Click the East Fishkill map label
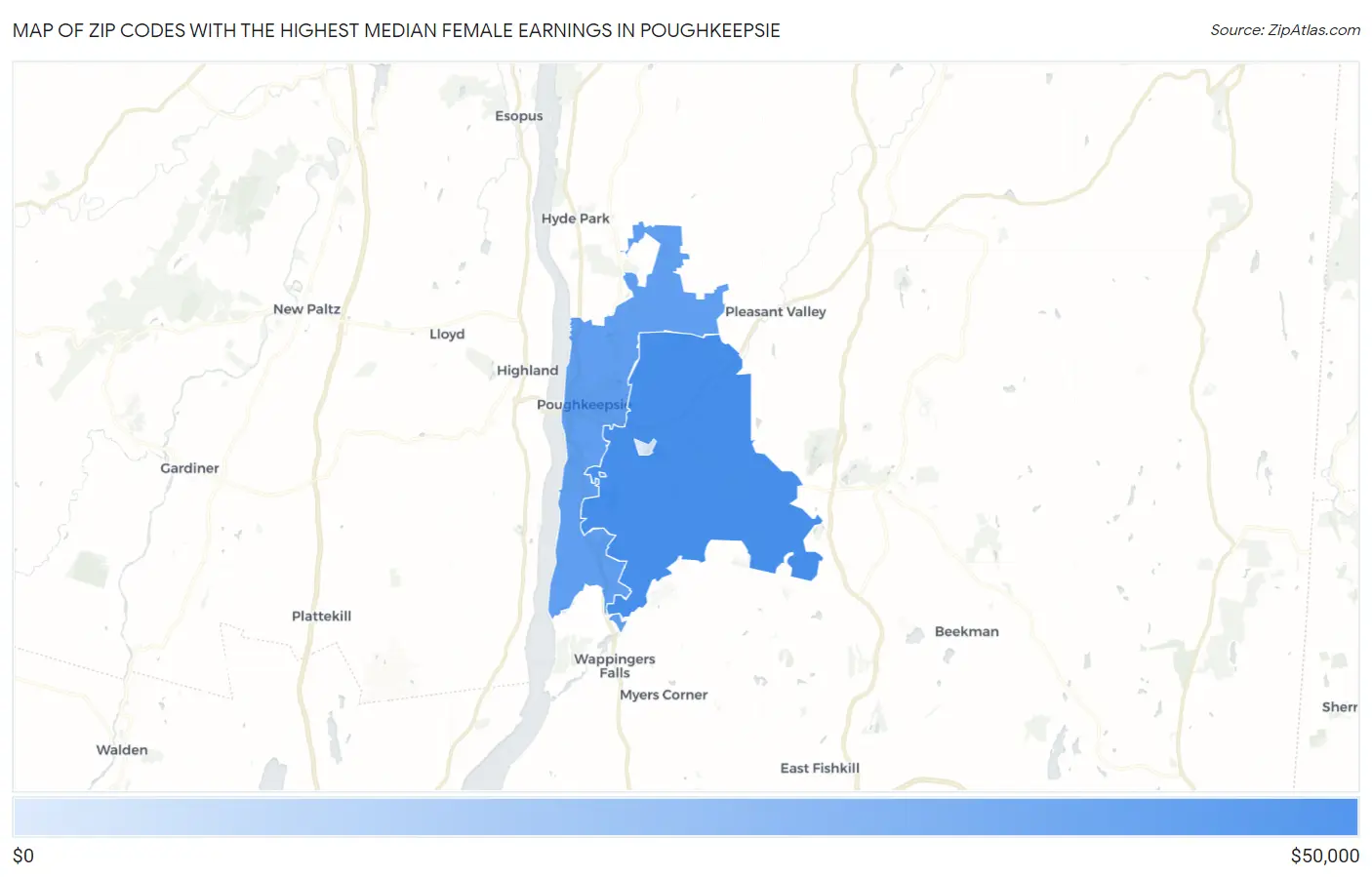The image size is (1372, 877). [x=820, y=768]
